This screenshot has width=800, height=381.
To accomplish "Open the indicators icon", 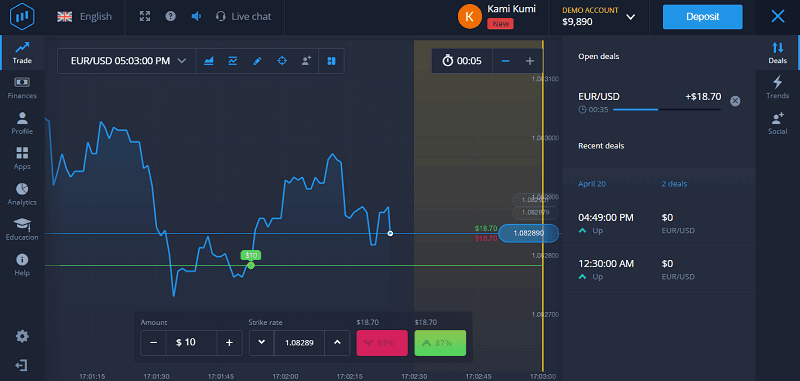I will click(x=233, y=61).
